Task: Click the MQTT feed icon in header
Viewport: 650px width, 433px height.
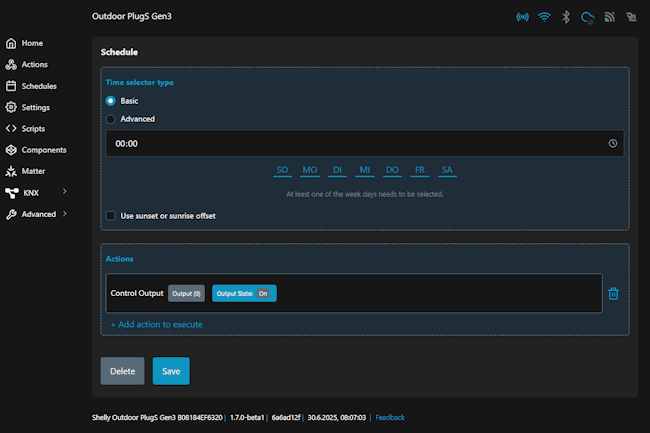Action: 610,17
